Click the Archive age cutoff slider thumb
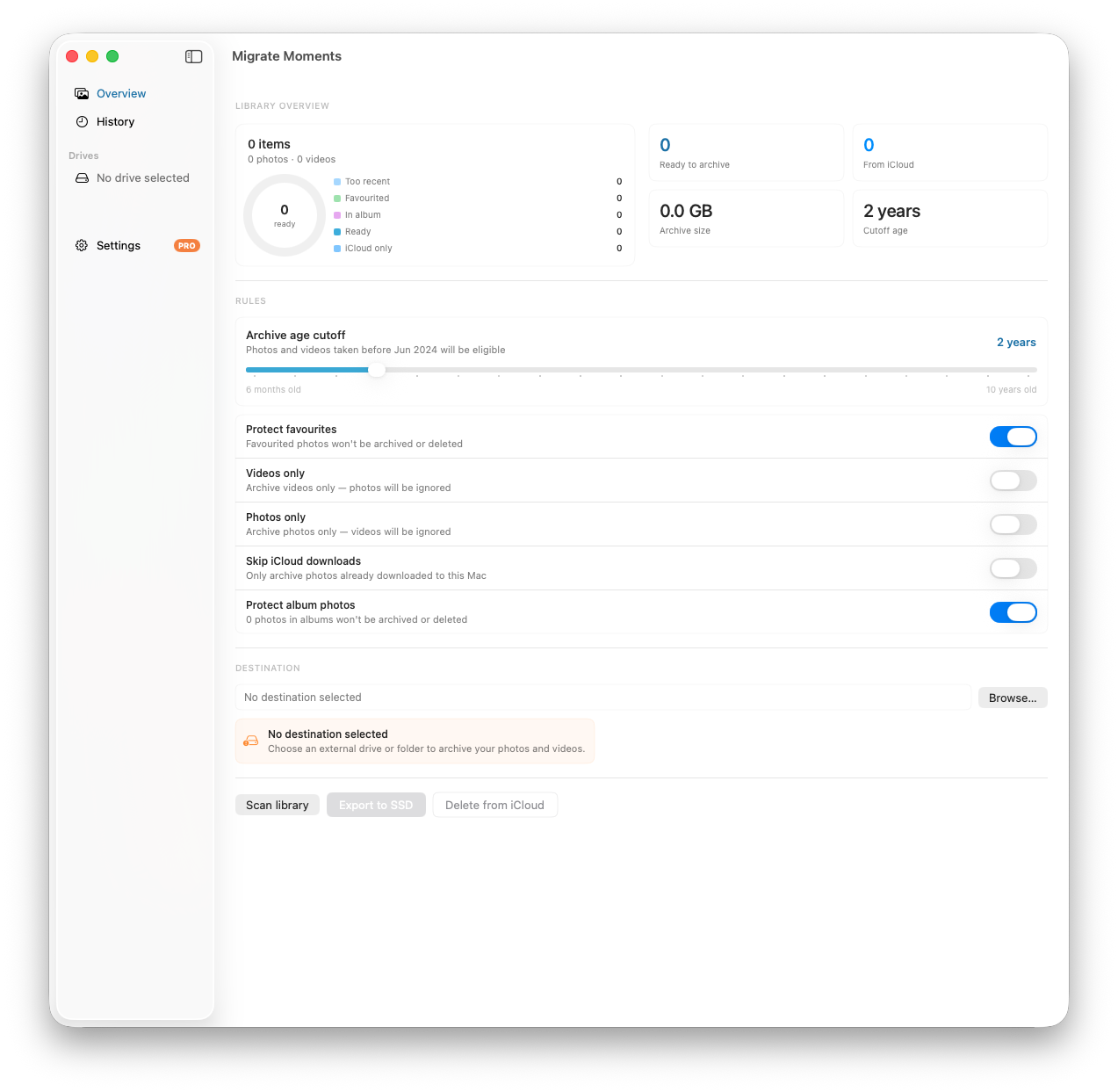 click(377, 370)
